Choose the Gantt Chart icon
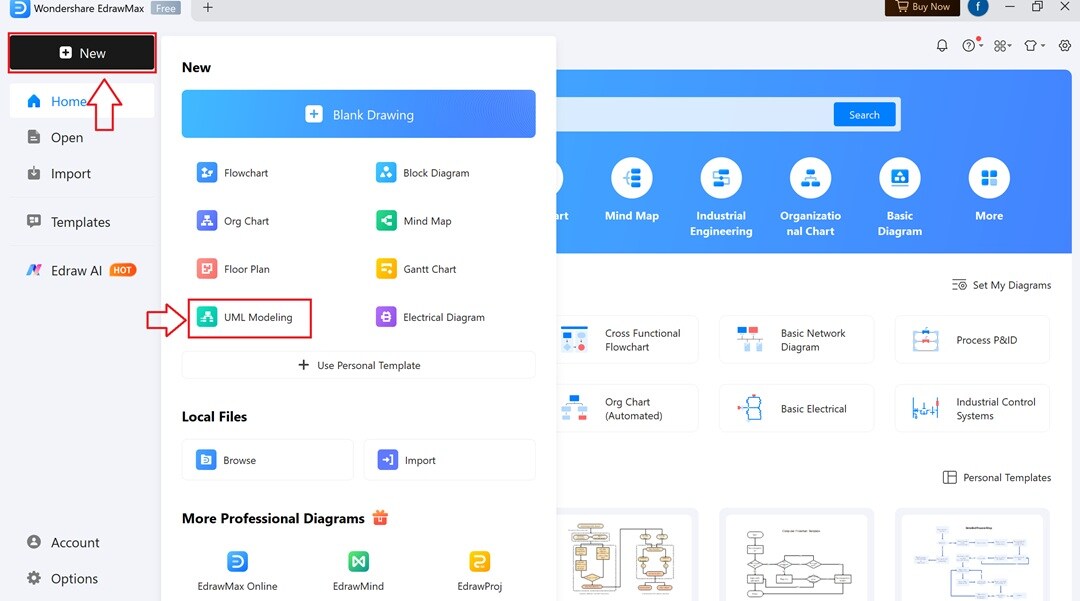The image size is (1080, 601). [386, 268]
